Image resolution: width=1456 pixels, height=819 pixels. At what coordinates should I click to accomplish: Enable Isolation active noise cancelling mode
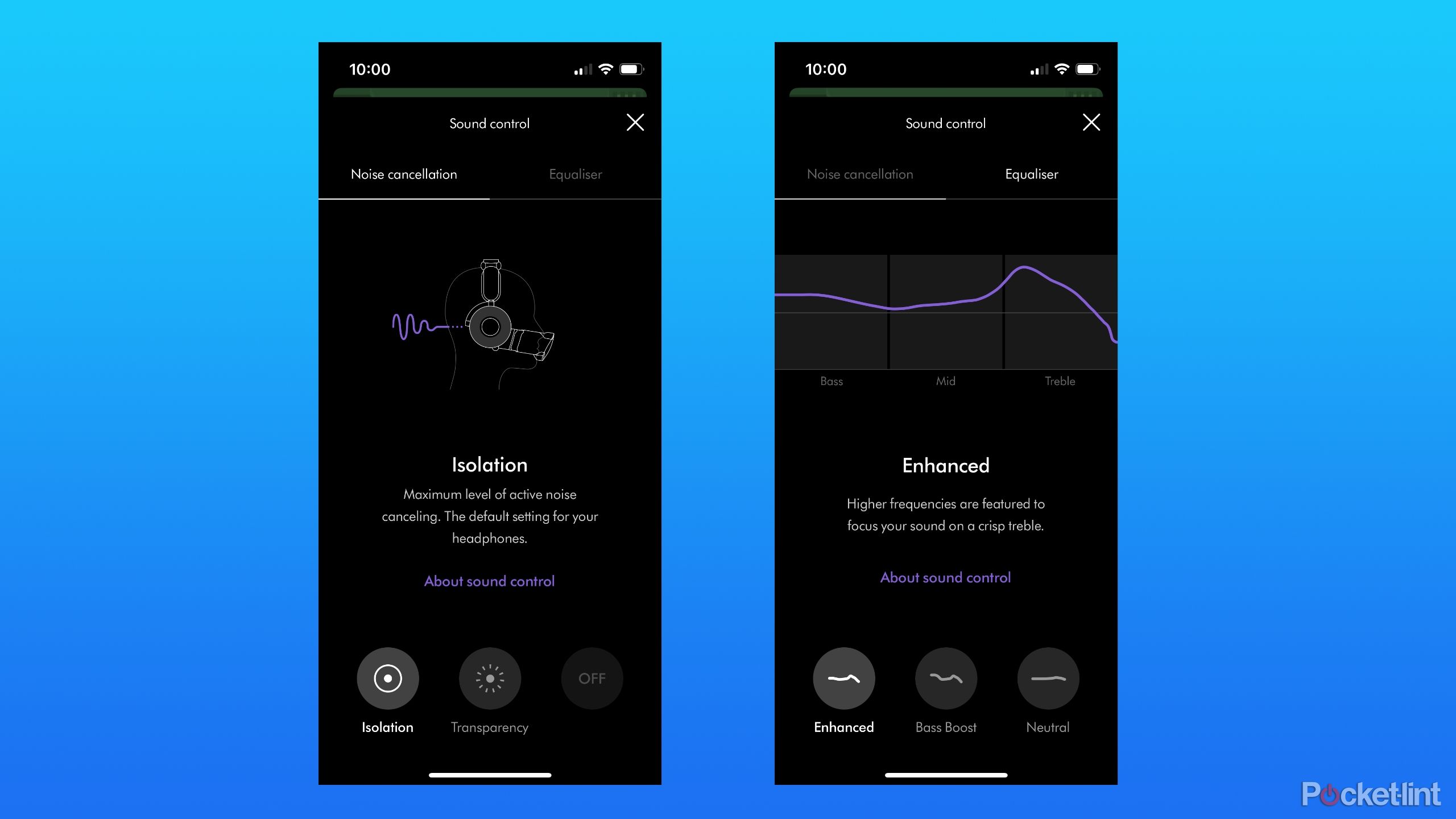pos(387,678)
